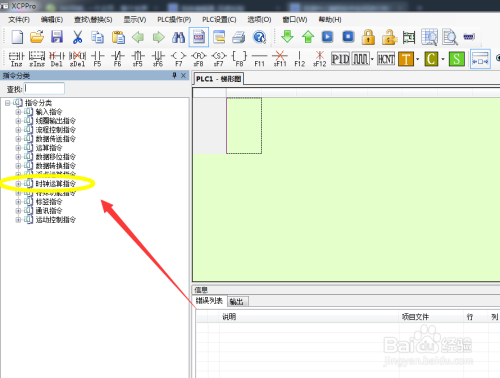Select the 数据移位指令 tree item
Viewport: 500px width, 378px height.
point(56,157)
